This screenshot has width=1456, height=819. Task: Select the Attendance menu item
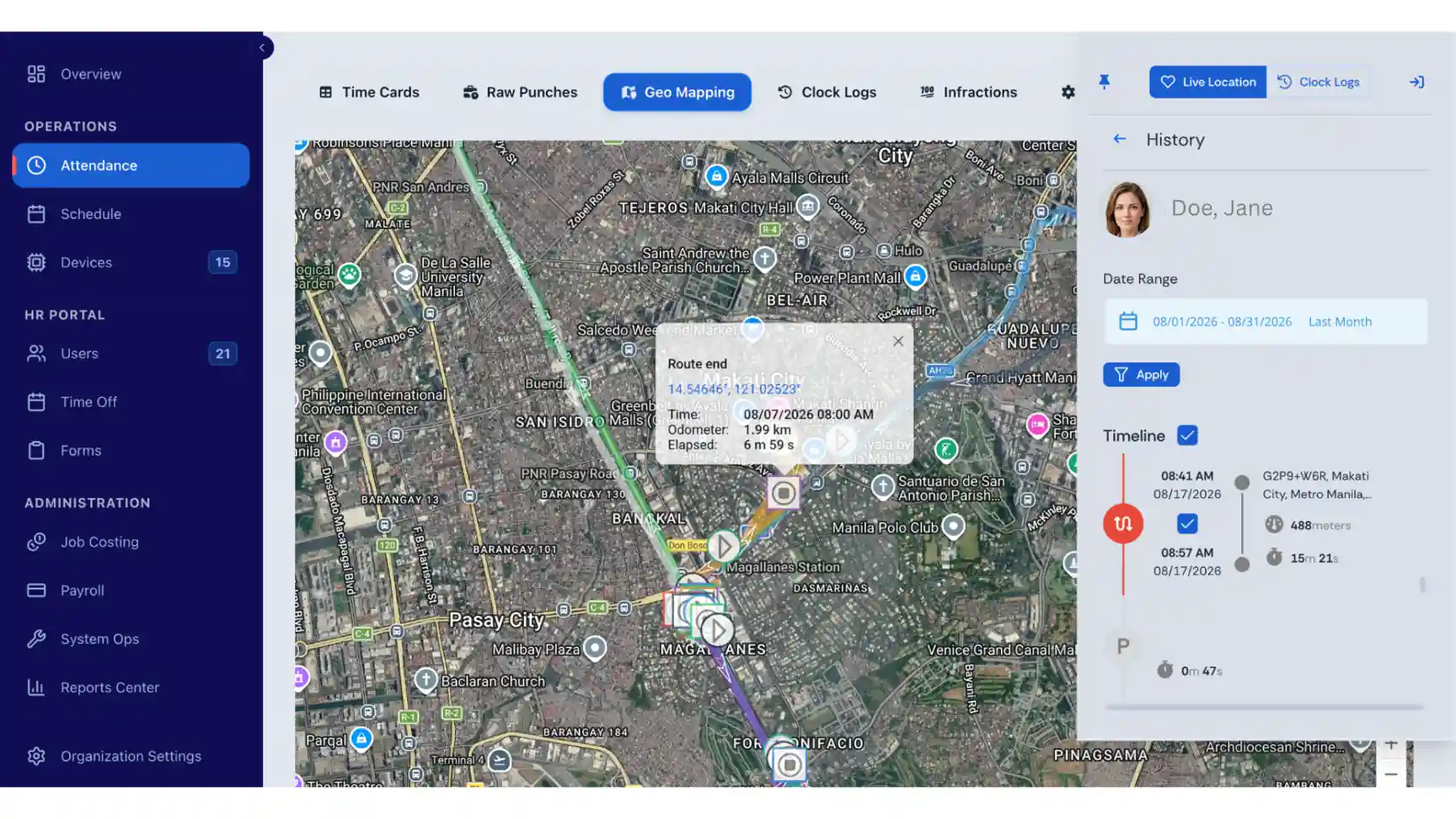pos(131,165)
